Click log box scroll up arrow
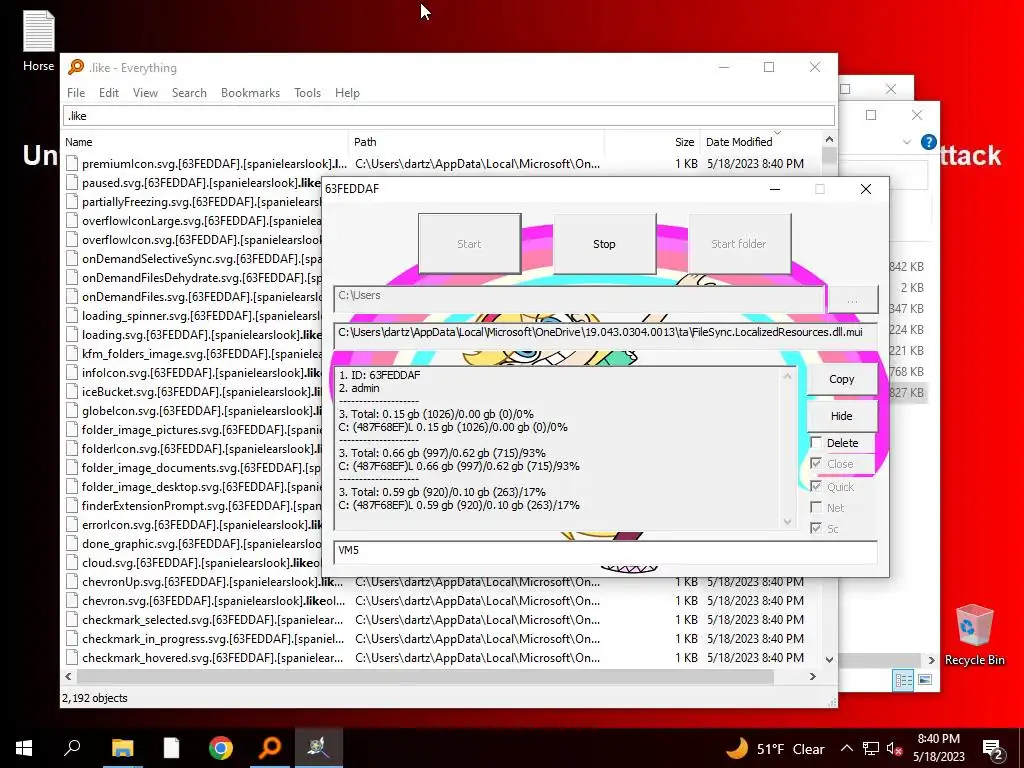The image size is (1024, 768). pyautogui.click(x=787, y=376)
